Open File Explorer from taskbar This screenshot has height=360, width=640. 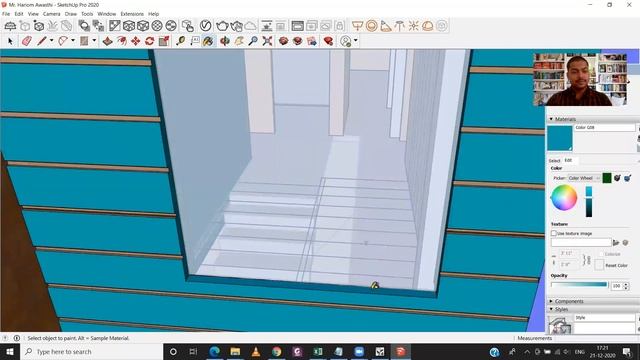[235, 351]
